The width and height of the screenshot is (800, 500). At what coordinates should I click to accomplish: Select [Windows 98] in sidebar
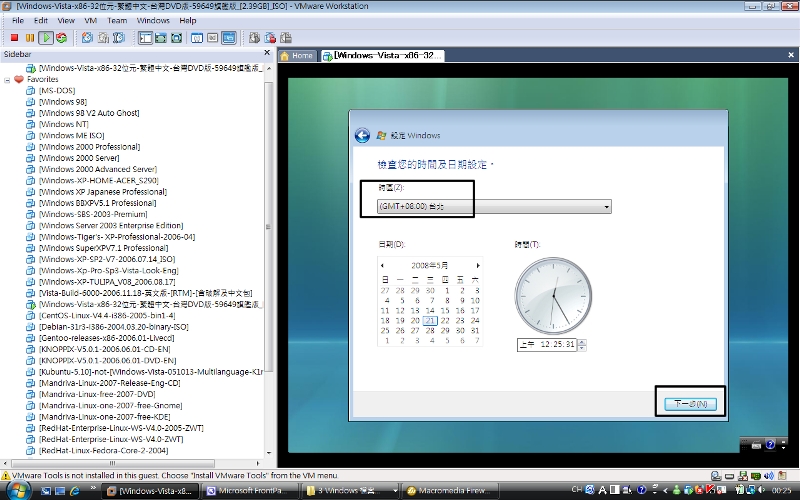pyautogui.click(x=63, y=102)
